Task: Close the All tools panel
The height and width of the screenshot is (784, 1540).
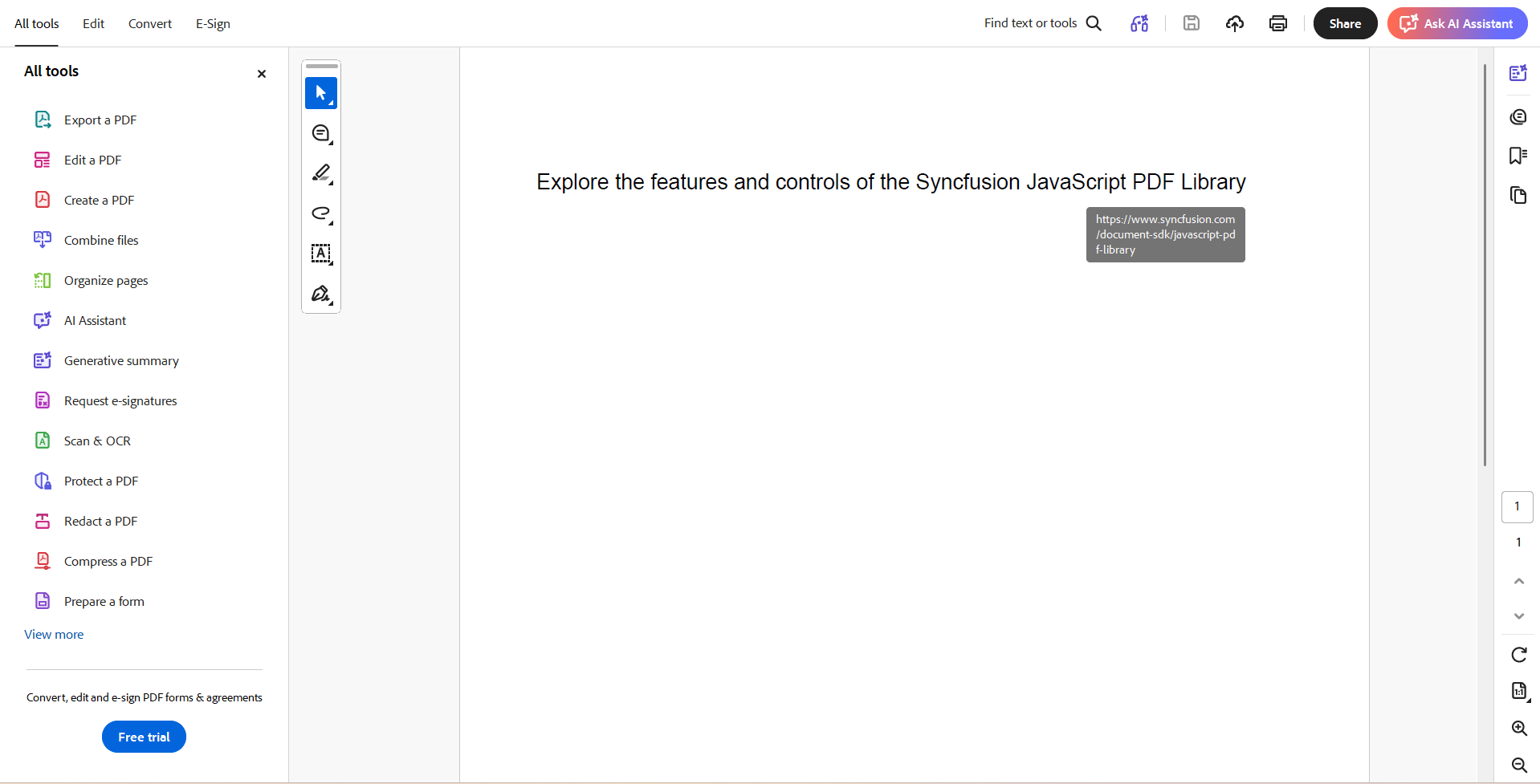Action: click(x=262, y=74)
